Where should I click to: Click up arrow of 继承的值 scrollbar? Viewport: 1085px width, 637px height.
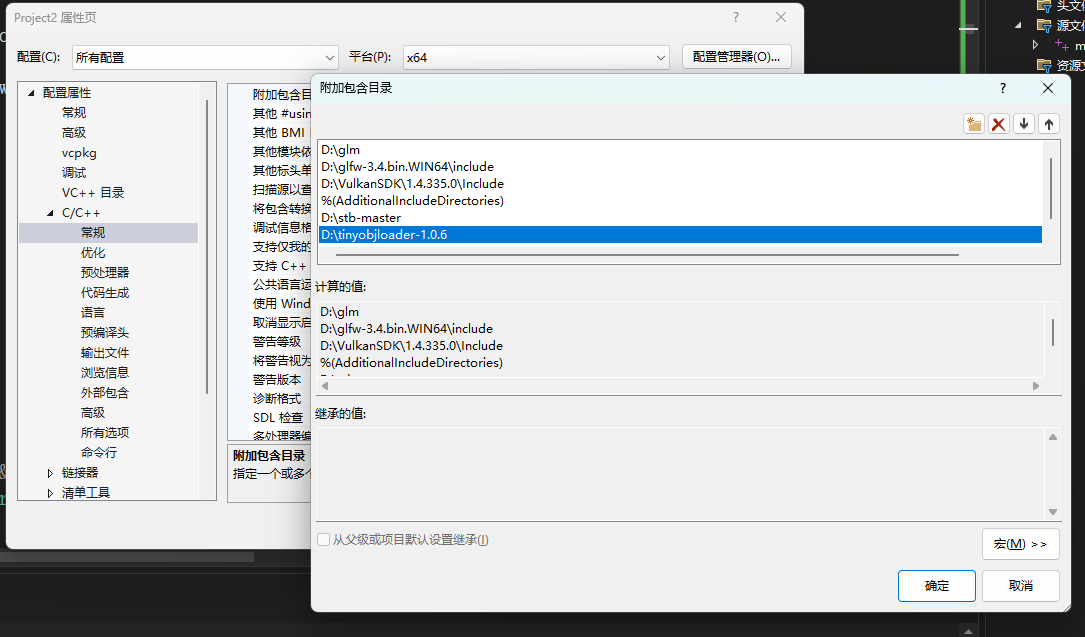pos(1053,437)
